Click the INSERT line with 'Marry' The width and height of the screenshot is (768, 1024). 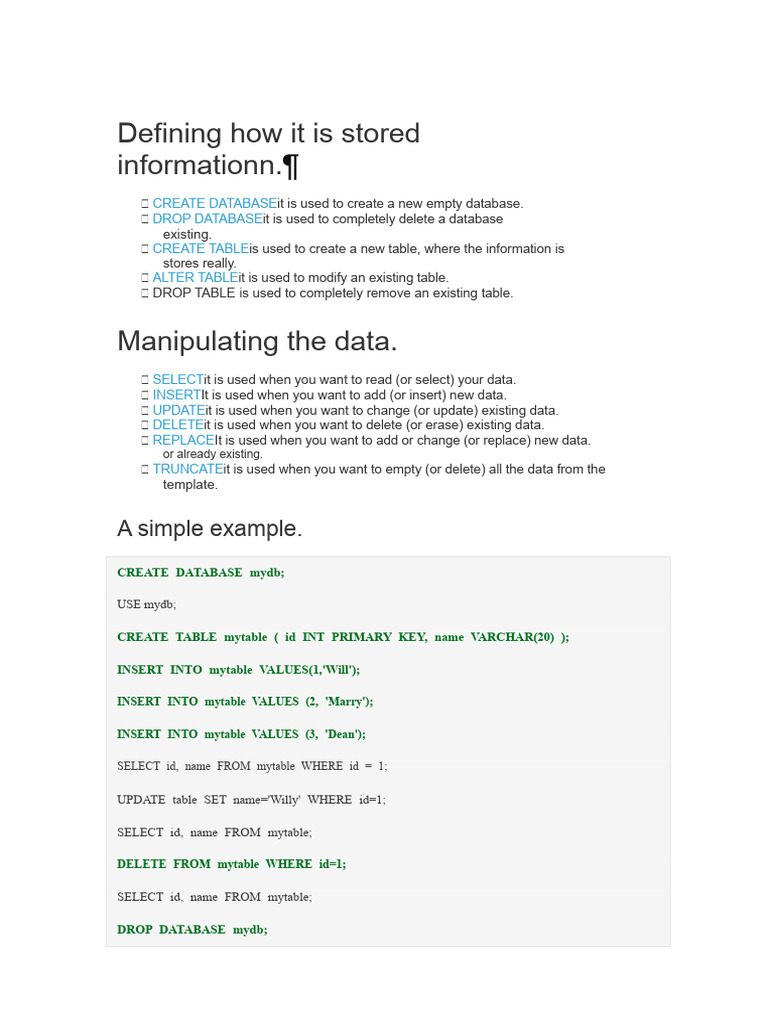pos(244,702)
